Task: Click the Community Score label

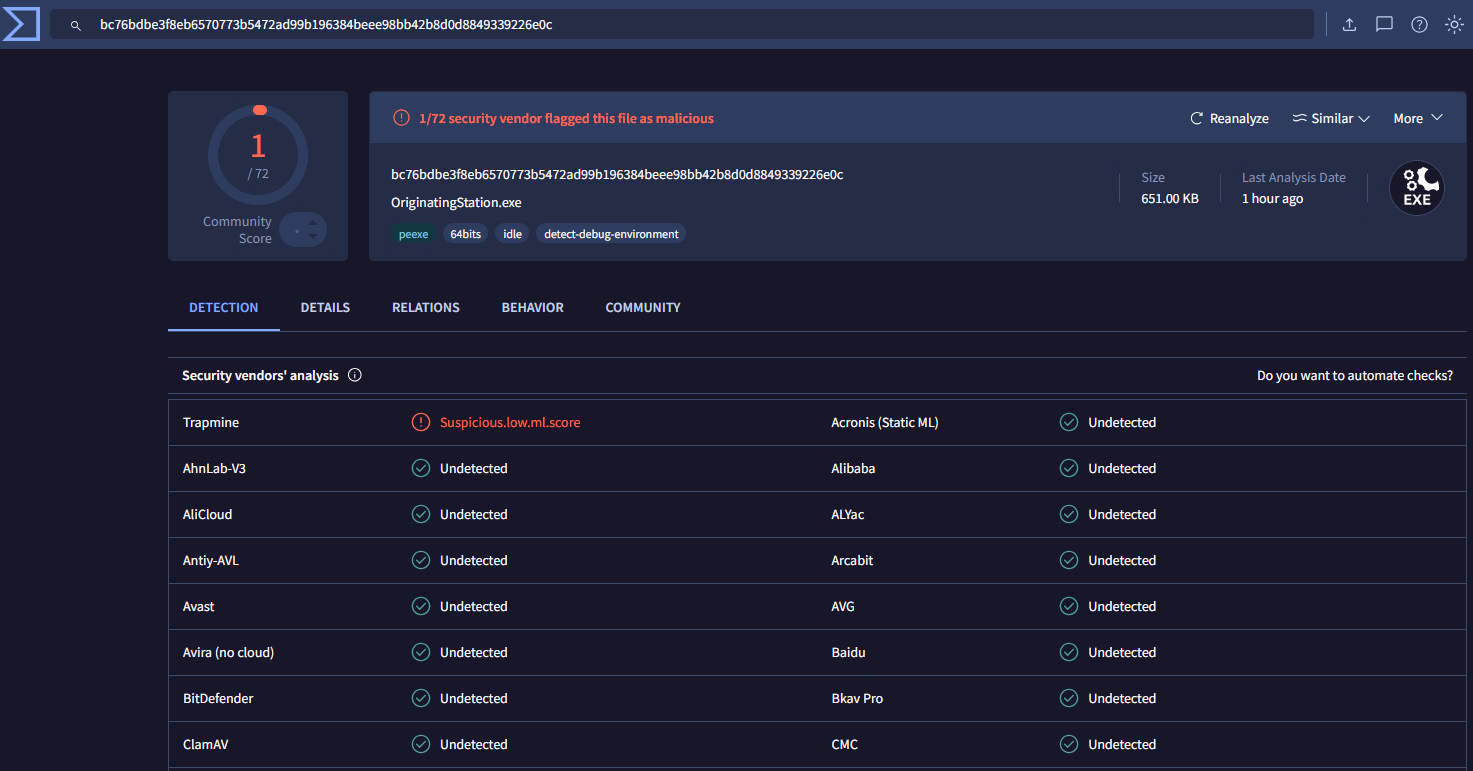Action: (237, 230)
